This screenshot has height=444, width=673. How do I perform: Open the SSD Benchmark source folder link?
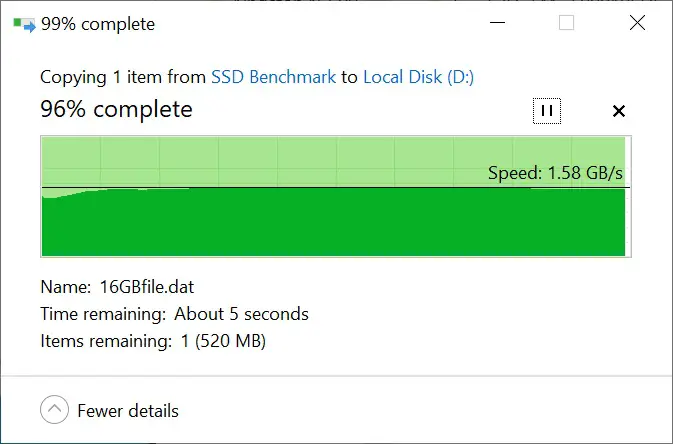tap(273, 77)
